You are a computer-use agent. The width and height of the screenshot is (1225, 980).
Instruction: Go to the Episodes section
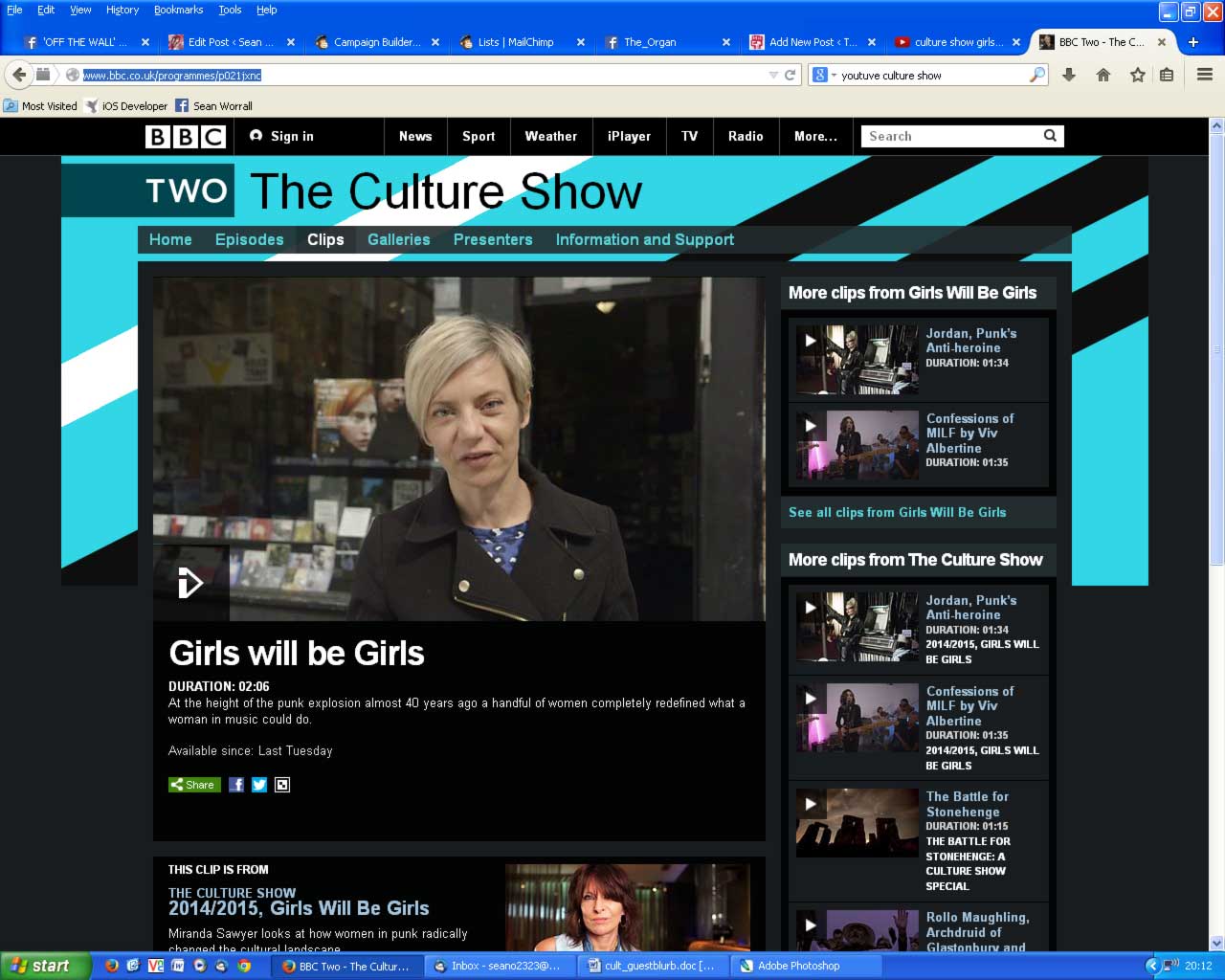(x=249, y=239)
